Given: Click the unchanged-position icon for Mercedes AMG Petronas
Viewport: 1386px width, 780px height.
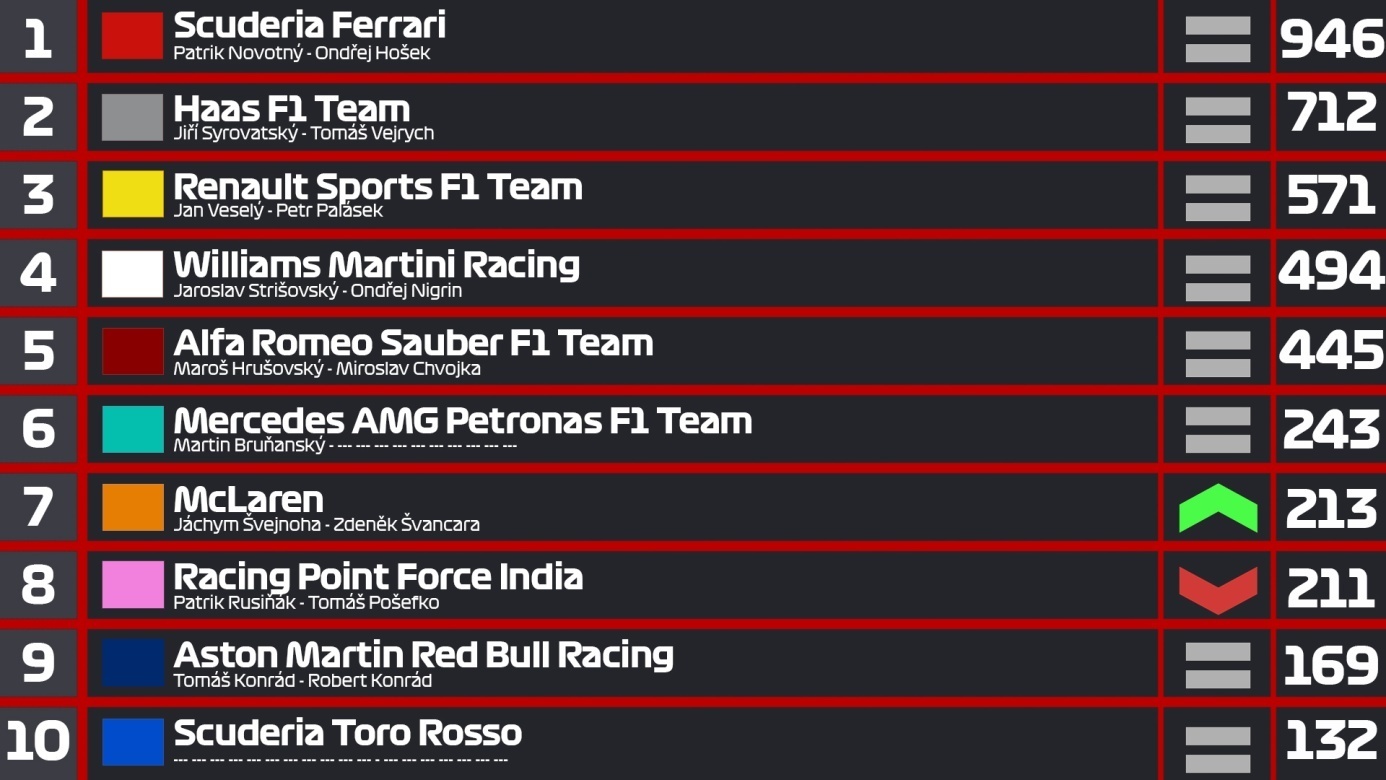Looking at the screenshot, I should 1217,430.
